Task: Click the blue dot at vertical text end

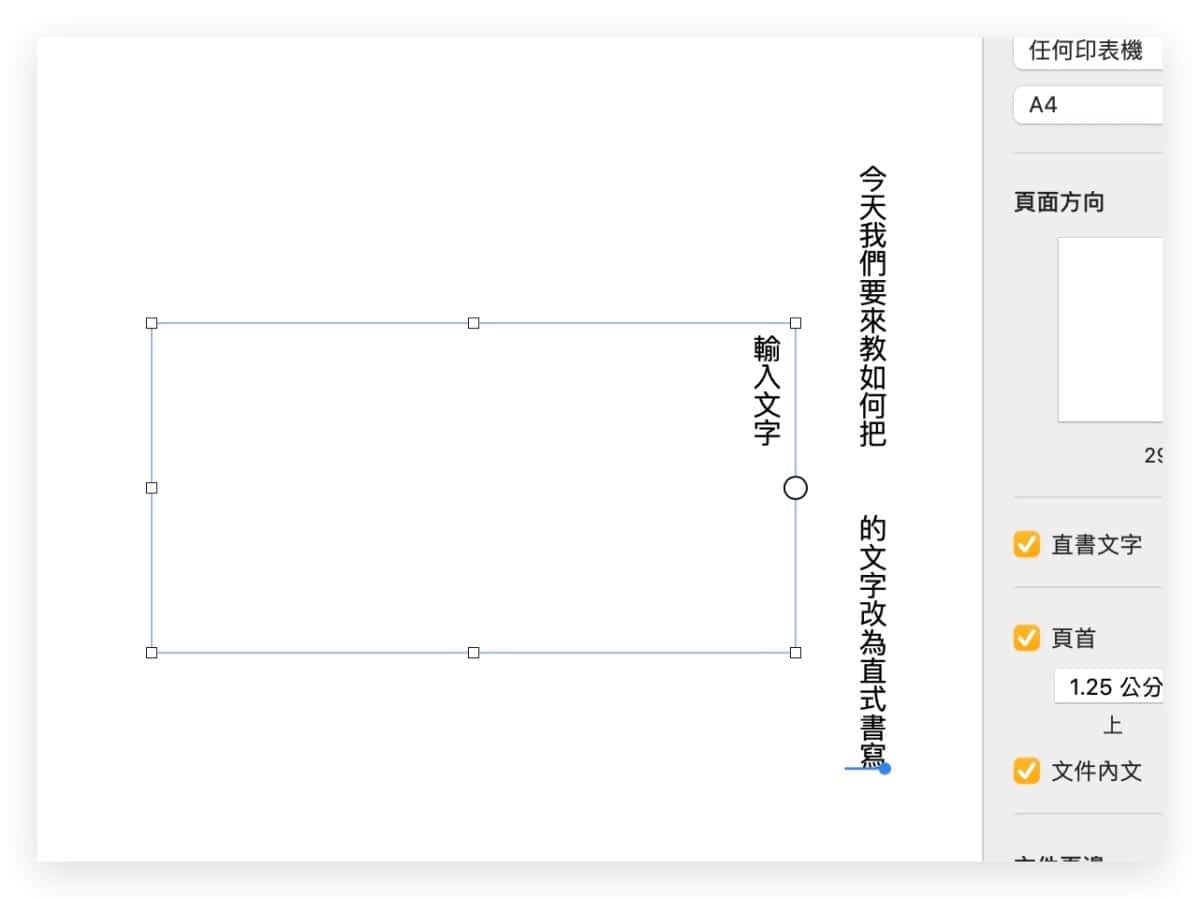Action: (885, 768)
